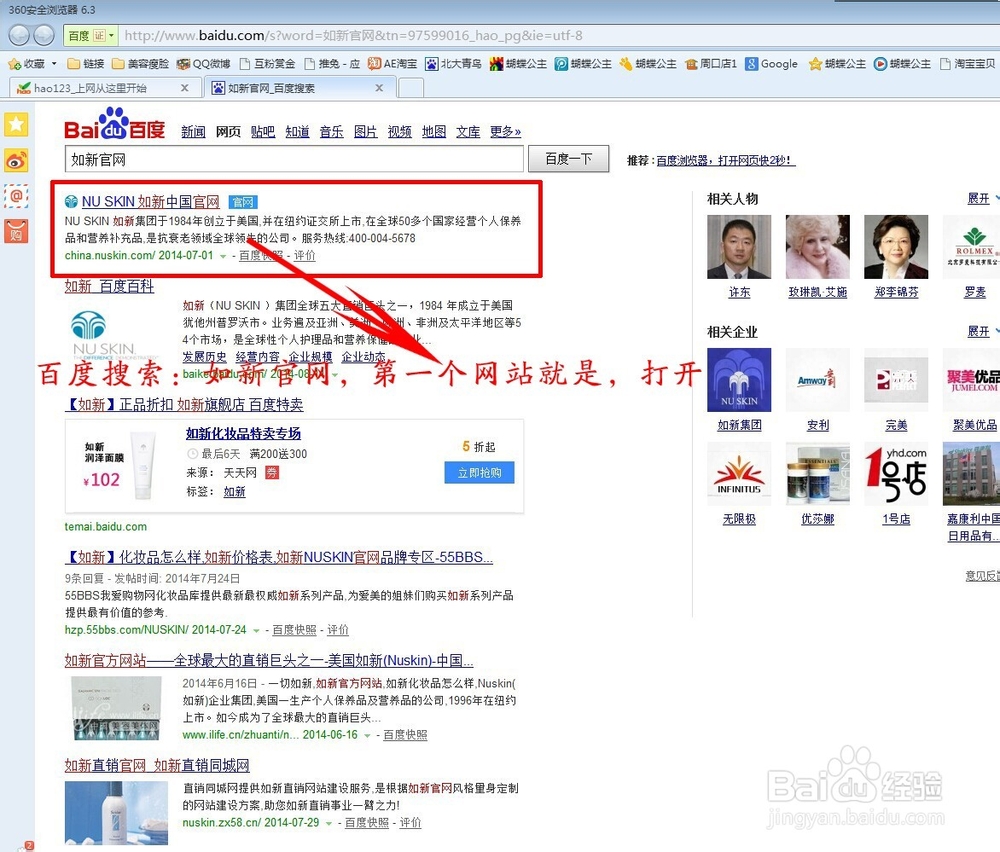
Task: Expand arrow next to hzp.55bbs.com result
Action: click(256, 631)
